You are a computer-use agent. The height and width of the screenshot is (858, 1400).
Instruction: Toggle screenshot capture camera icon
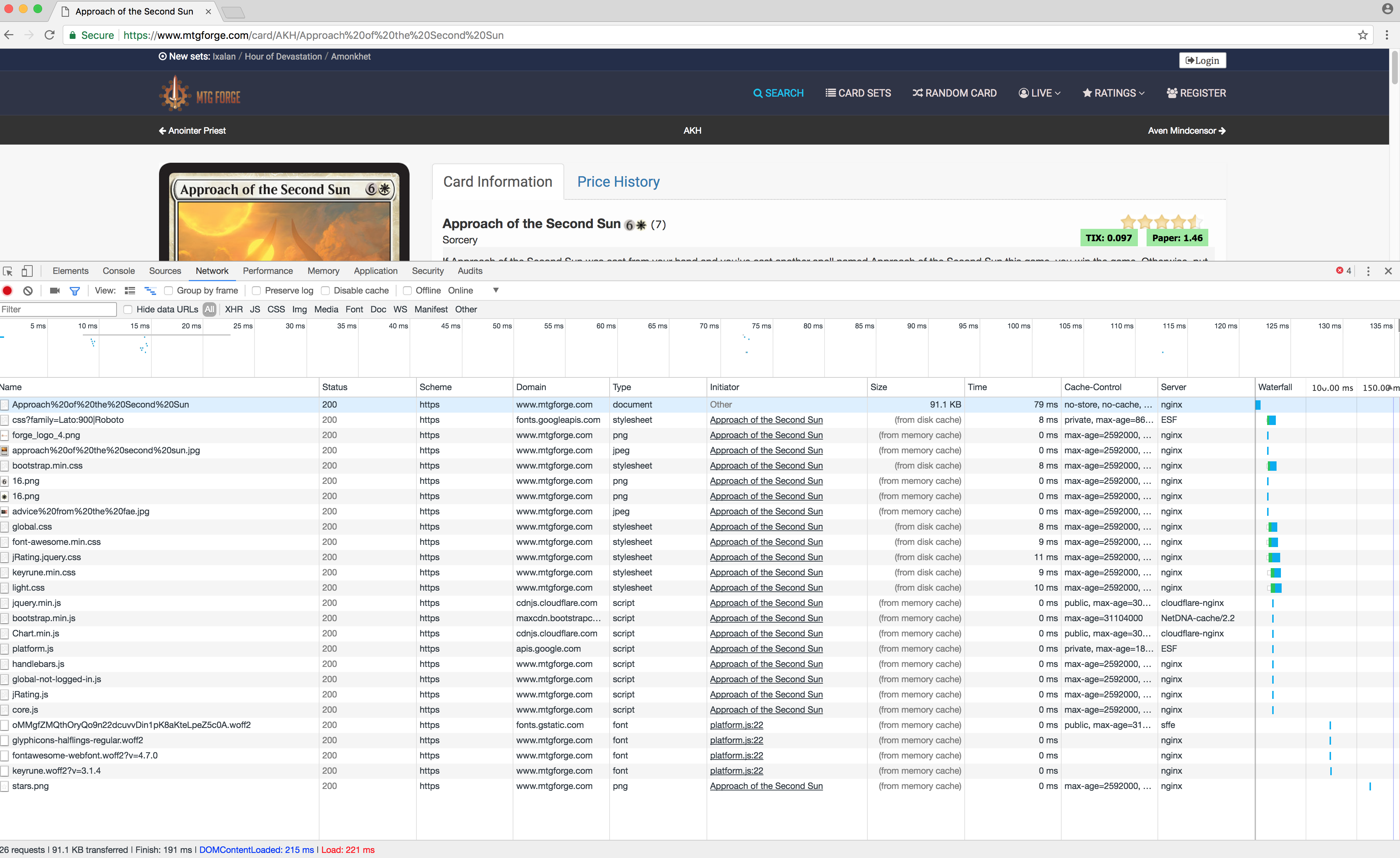point(54,291)
